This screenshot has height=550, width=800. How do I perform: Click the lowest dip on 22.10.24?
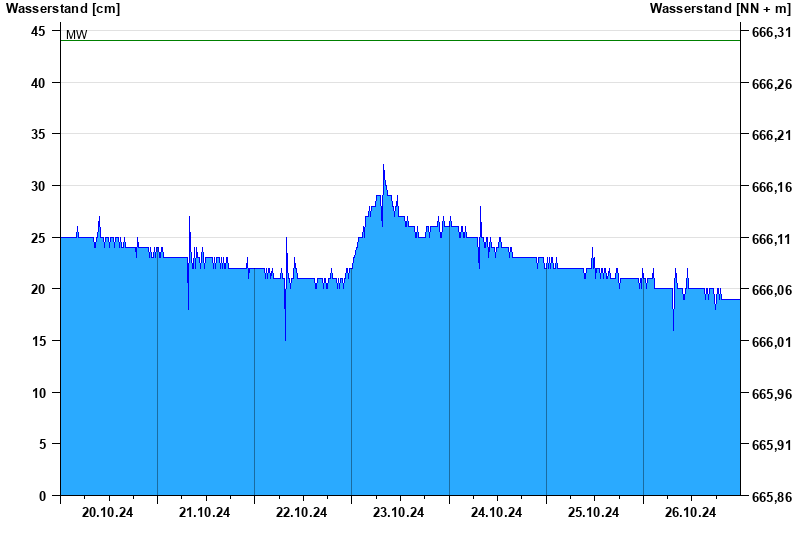(x=285, y=340)
